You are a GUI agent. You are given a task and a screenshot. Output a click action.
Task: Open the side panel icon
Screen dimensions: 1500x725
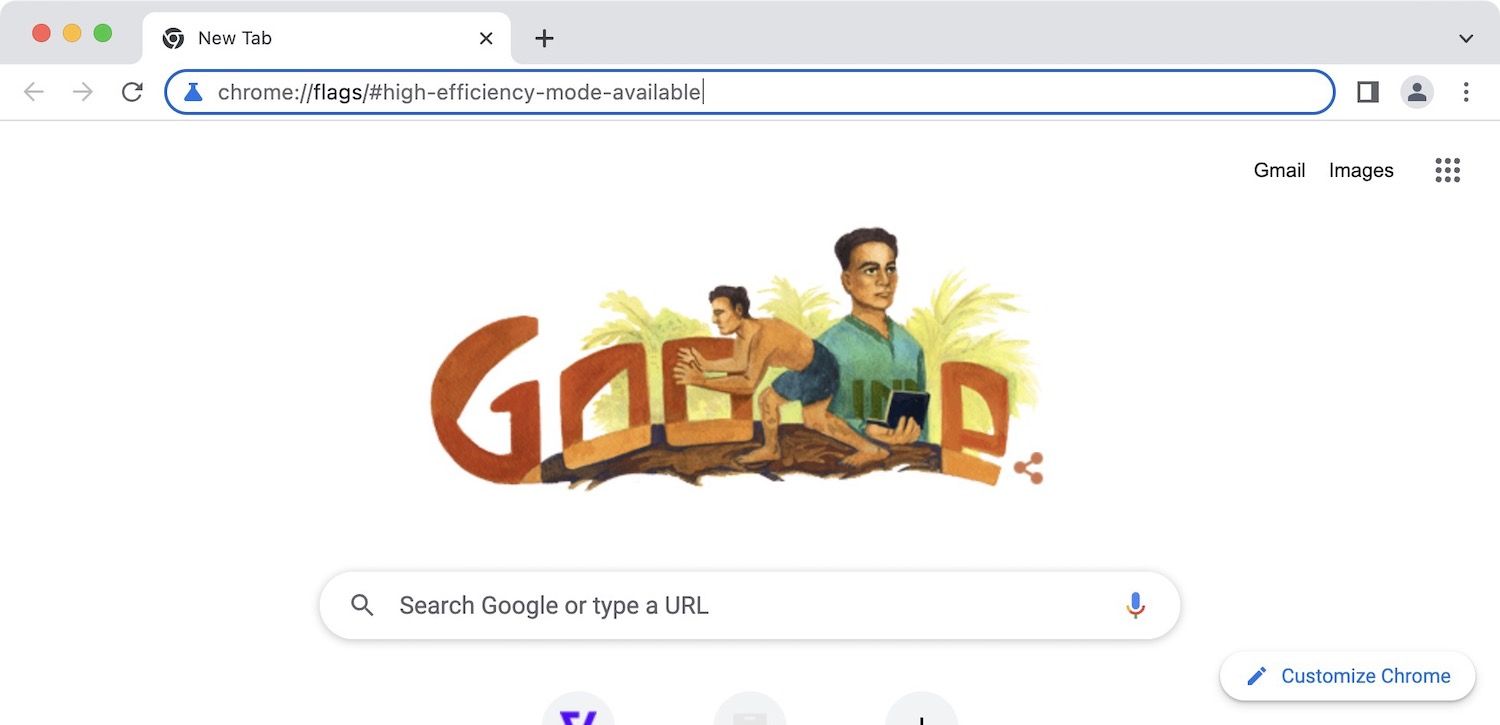pos(1368,92)
